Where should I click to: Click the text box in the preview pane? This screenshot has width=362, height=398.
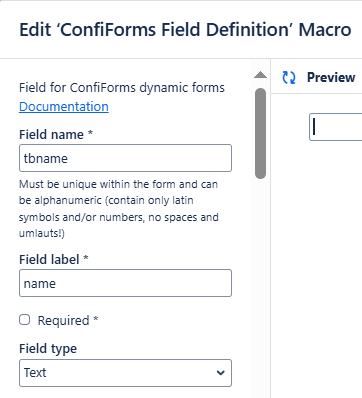point(336,127)
